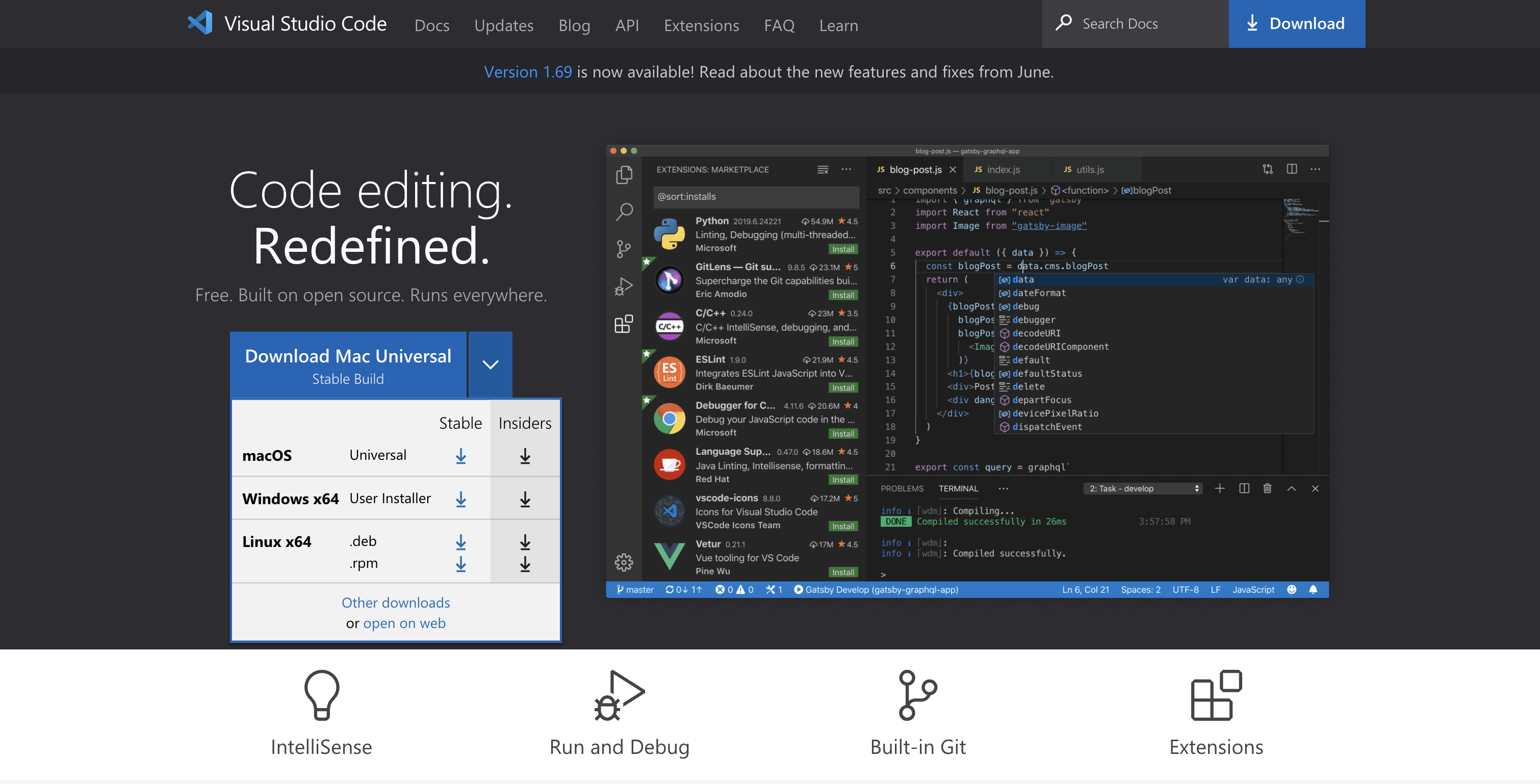
Task: Click the plus icon to add new terminal
Action: tap(1220, 488)
